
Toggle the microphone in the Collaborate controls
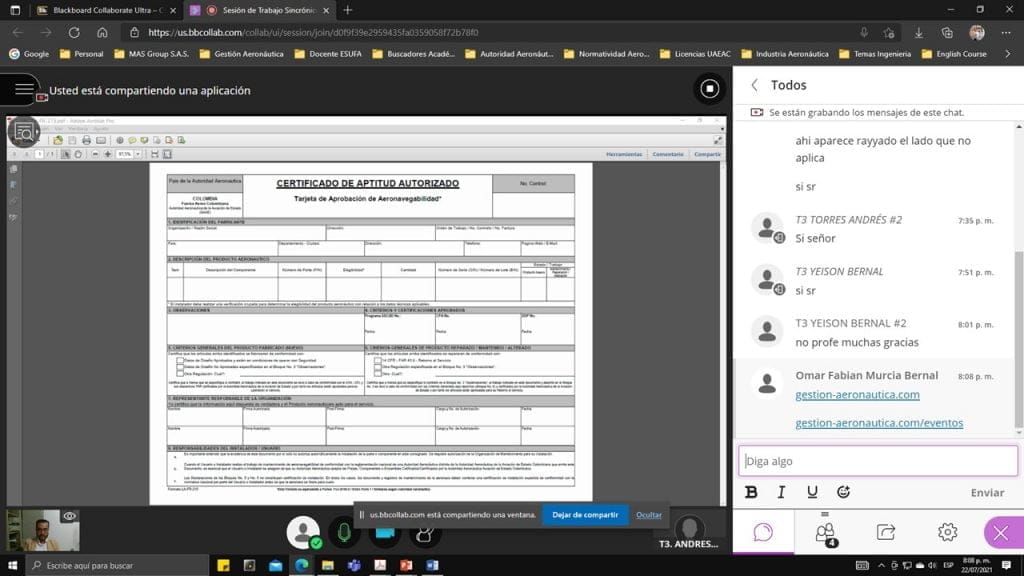coord(344,532)
